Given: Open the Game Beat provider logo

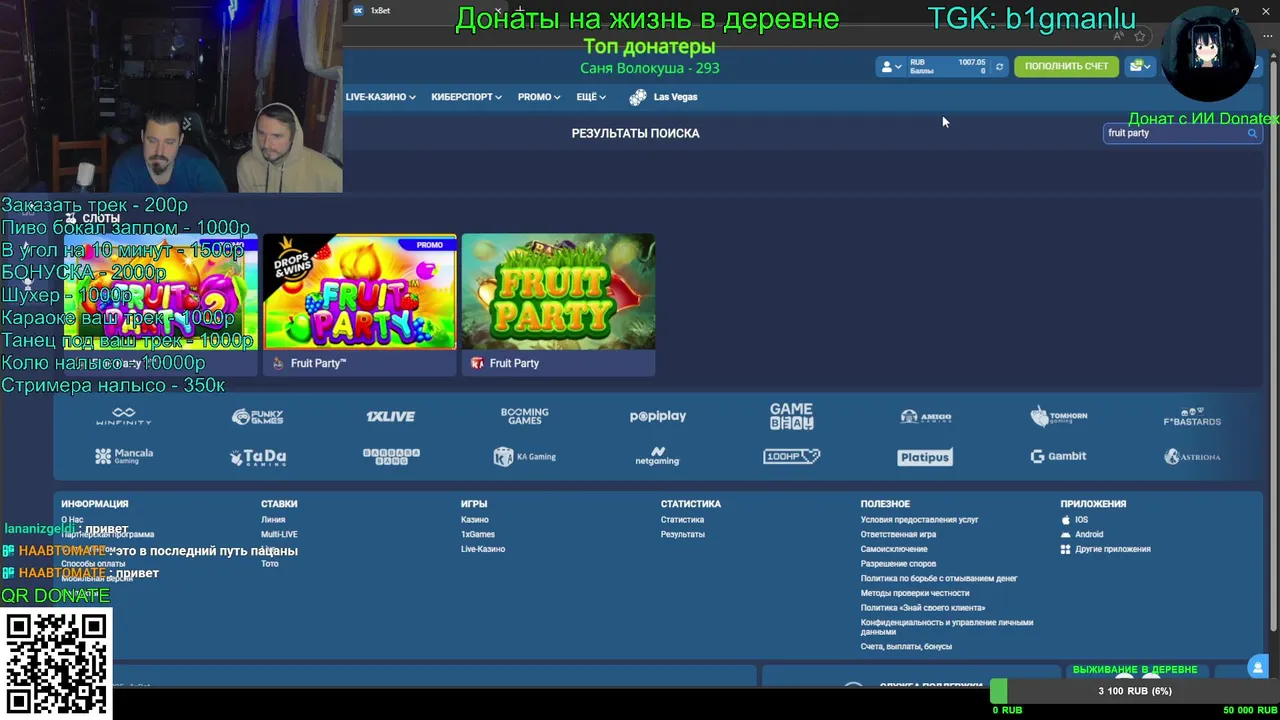Looking at the screenshot, I should [x=791, y=416].
